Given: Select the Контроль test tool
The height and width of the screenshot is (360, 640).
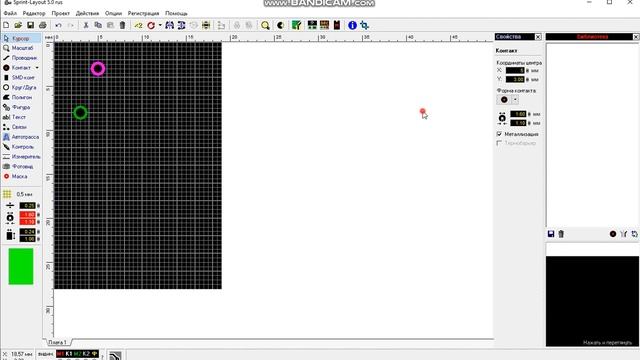Looking at the screenshot, I should pyautogui.click(x=21, y=147).
